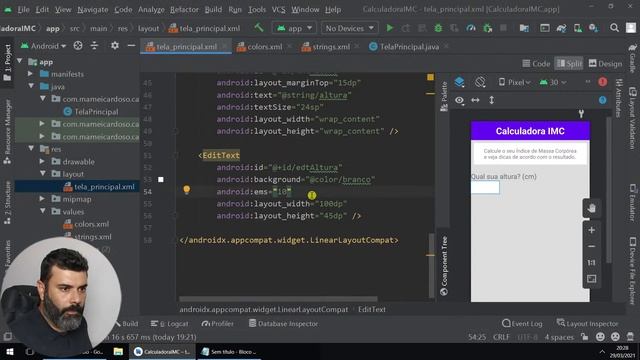640x360 pixels.
Task: Sync project with Gradle files icon
Action: pos(561,28)
